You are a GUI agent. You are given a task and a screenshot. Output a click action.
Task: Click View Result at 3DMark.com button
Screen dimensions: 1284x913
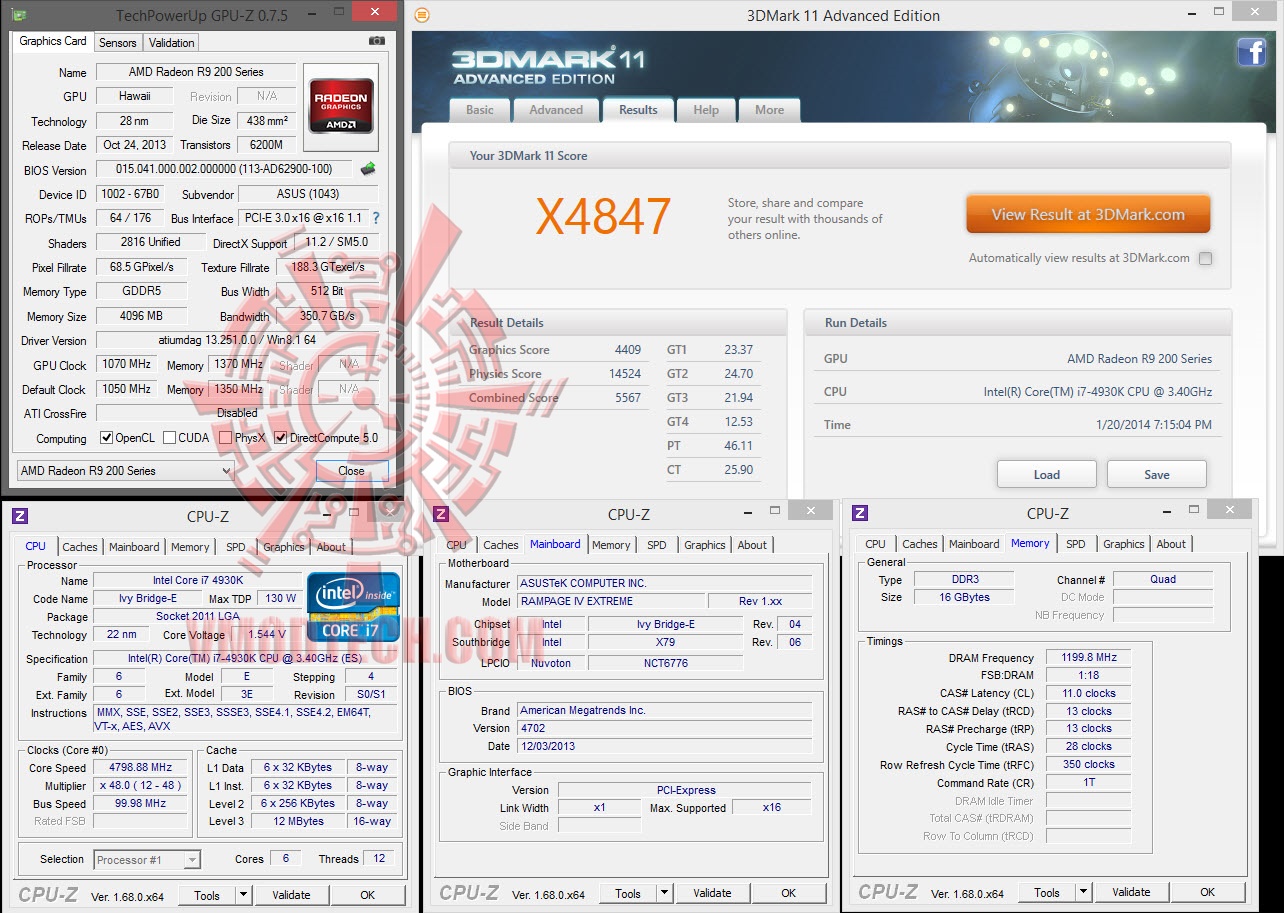(1088, 214)
